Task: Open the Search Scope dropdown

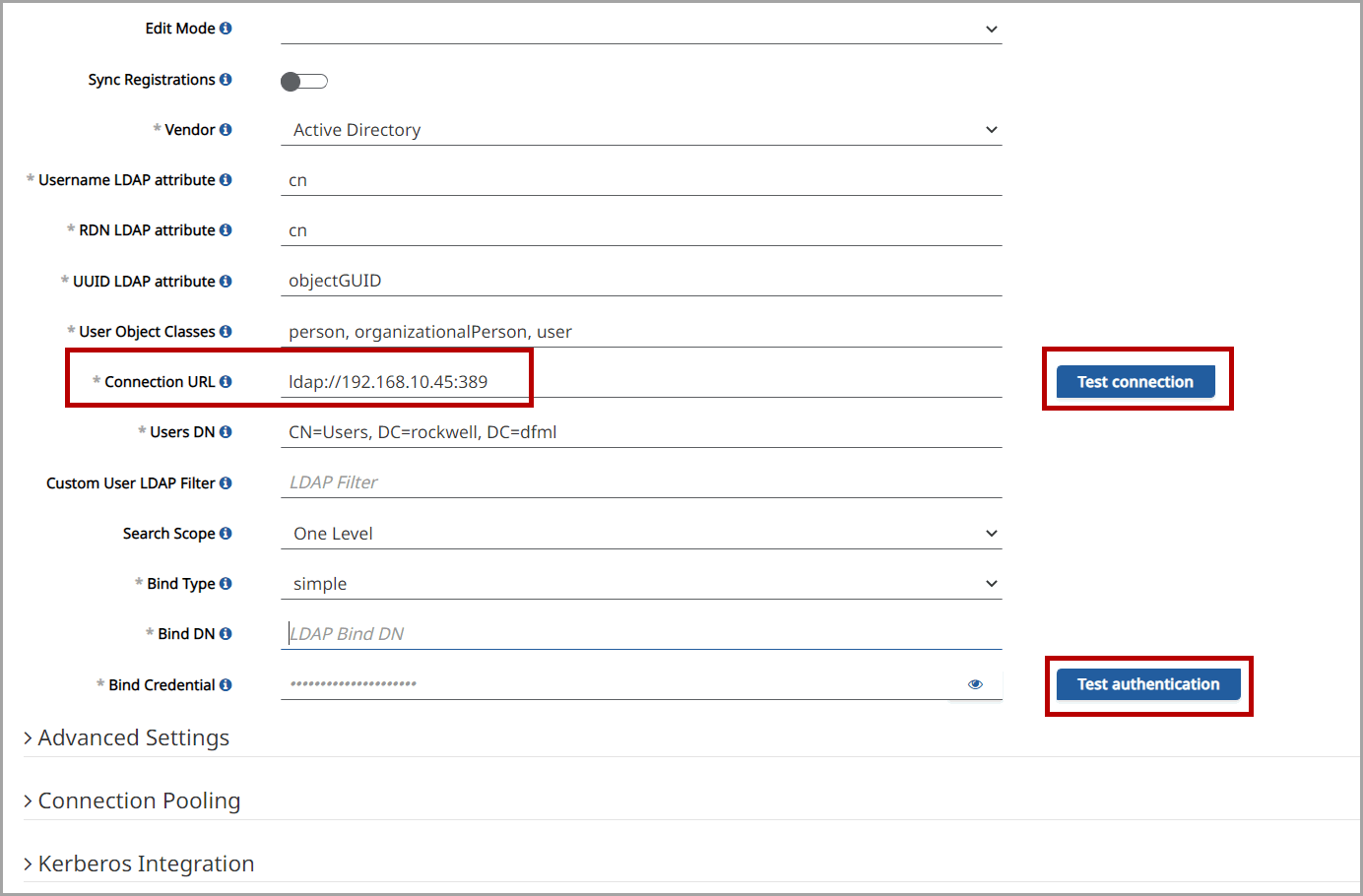Action: point(640,534)
